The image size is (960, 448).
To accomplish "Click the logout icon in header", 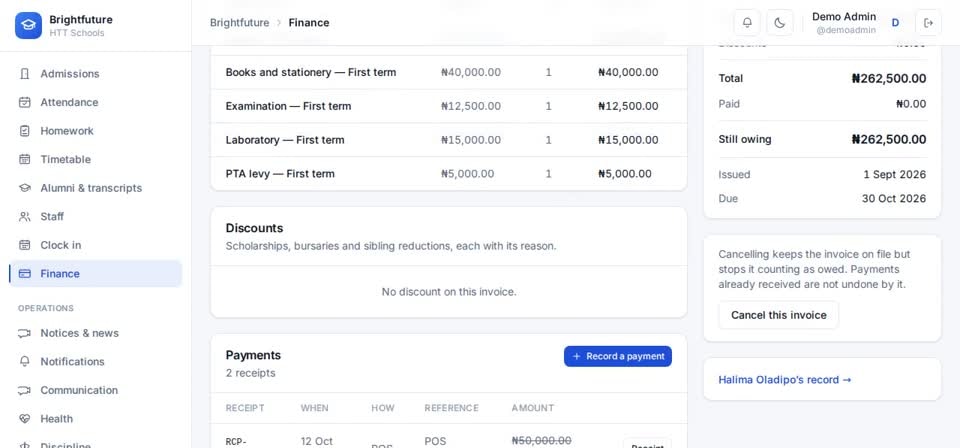I will tap(928, 23).
